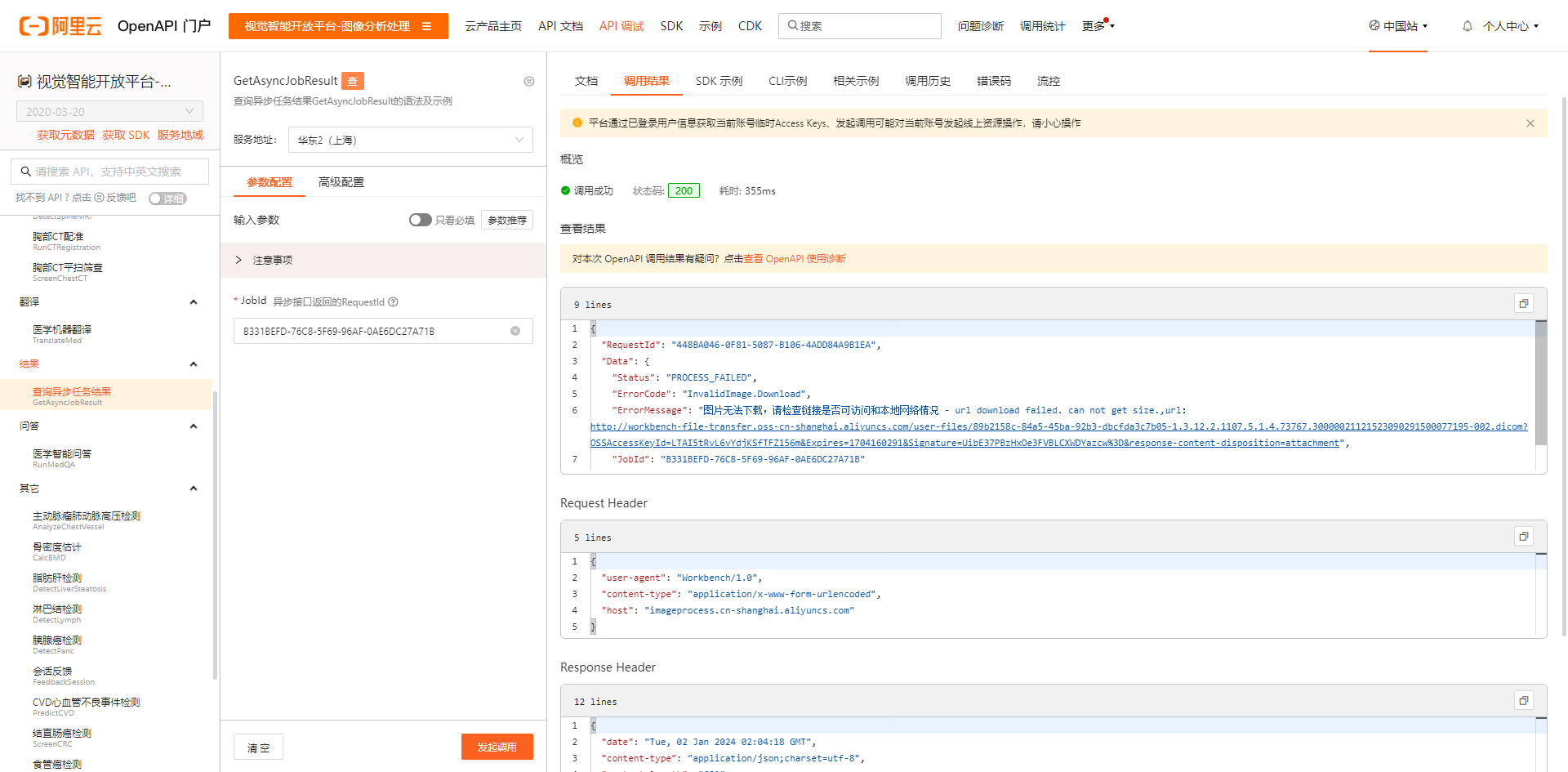
Task: Open the 更多 dropdown menu
Action: (x=1098, y=26)
